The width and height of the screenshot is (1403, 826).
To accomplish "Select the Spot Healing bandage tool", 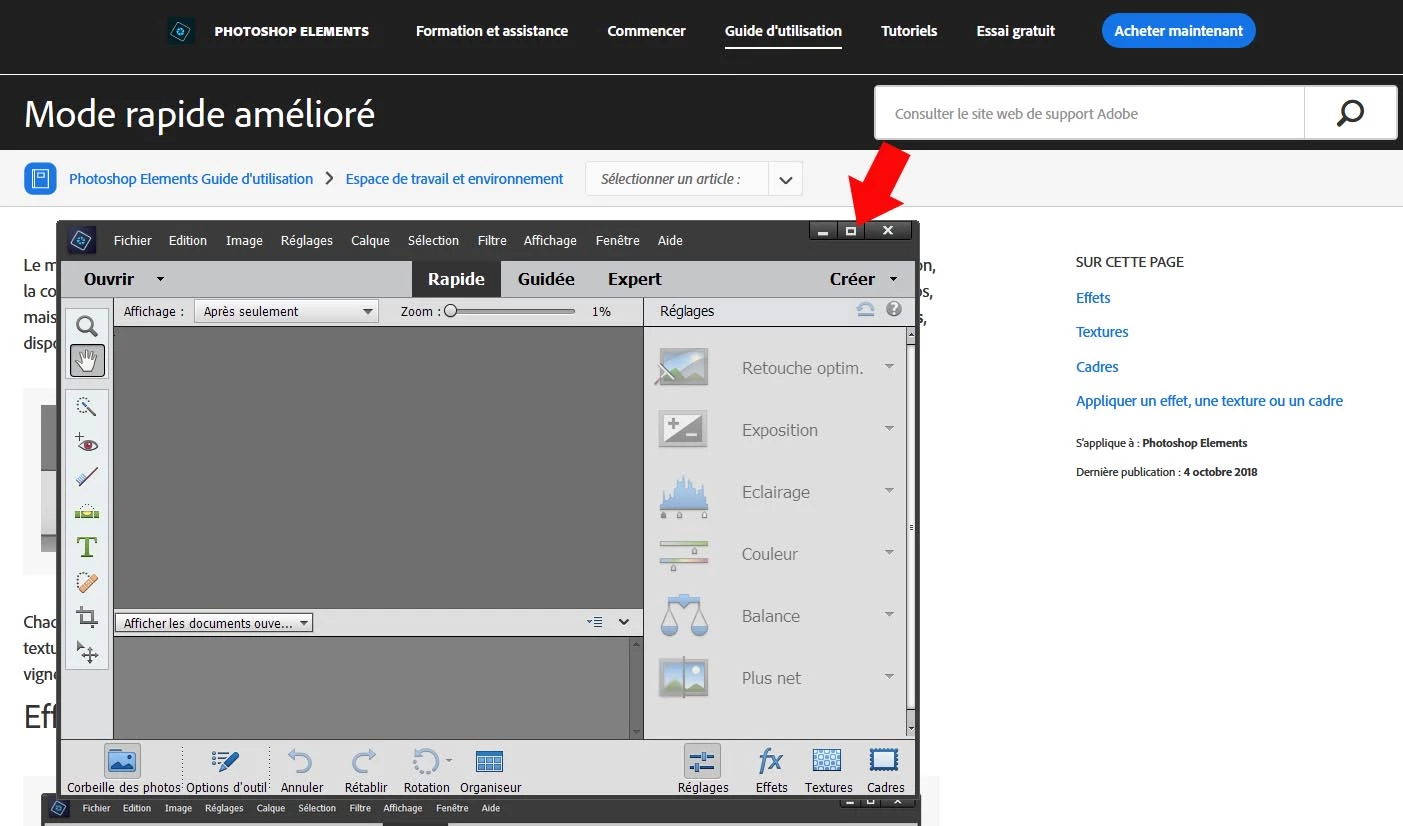I will tap(87, 582).
